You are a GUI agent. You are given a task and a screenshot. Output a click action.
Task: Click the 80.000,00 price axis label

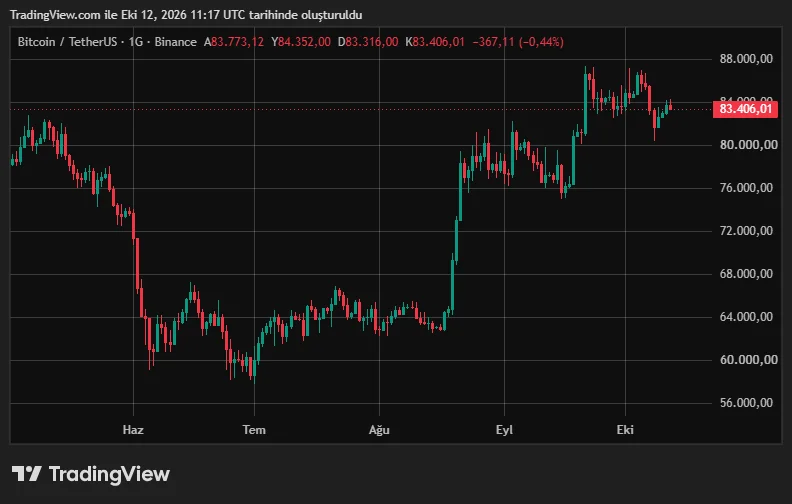click(749, 145)
